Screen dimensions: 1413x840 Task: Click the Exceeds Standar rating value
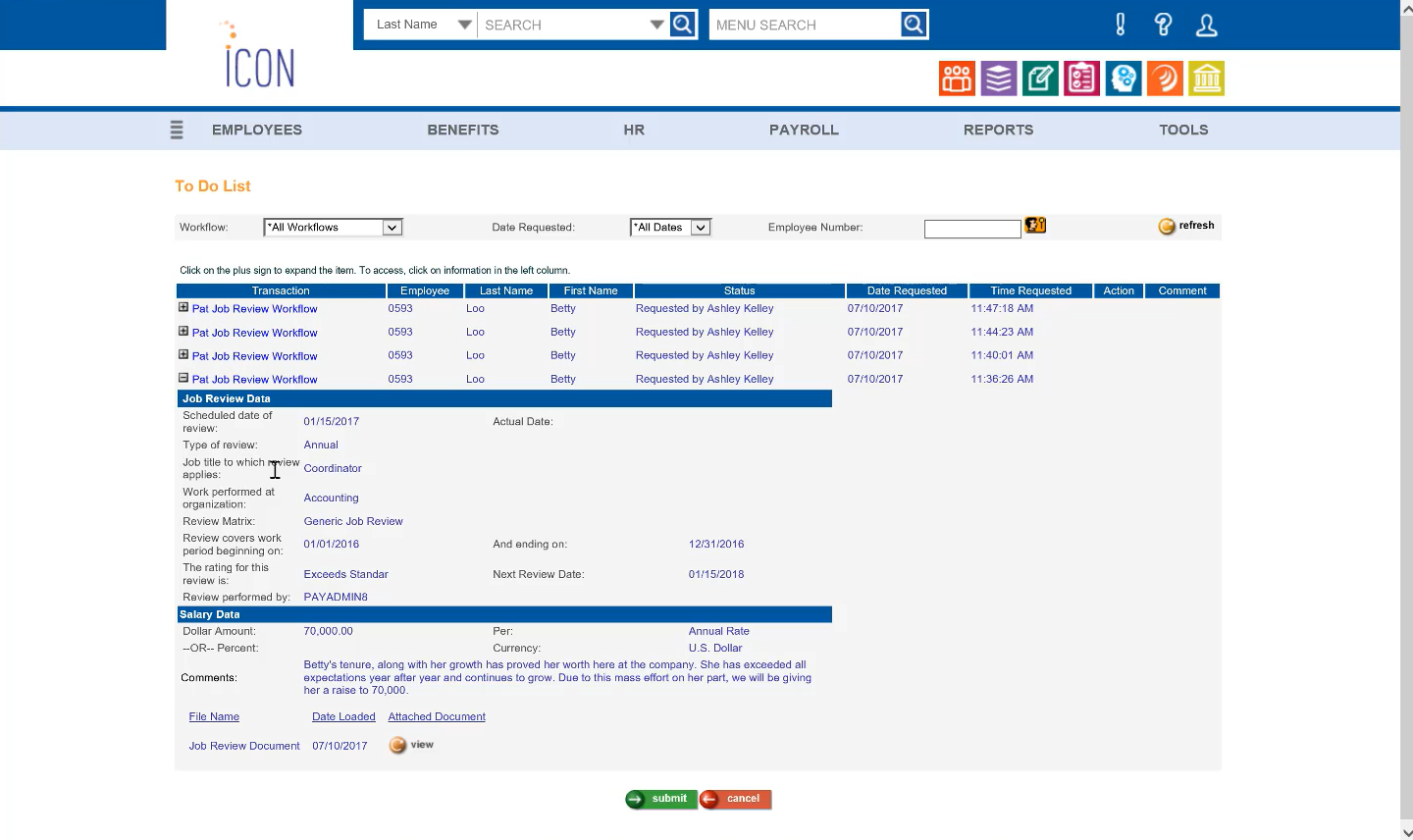(345, 574)
